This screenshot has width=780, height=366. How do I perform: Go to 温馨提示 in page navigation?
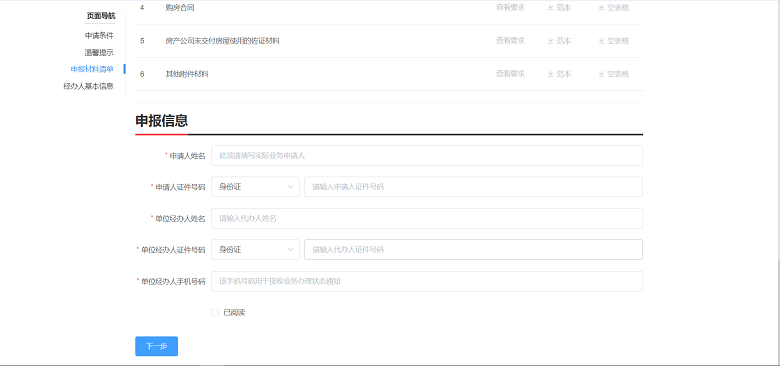coord(99,53)
